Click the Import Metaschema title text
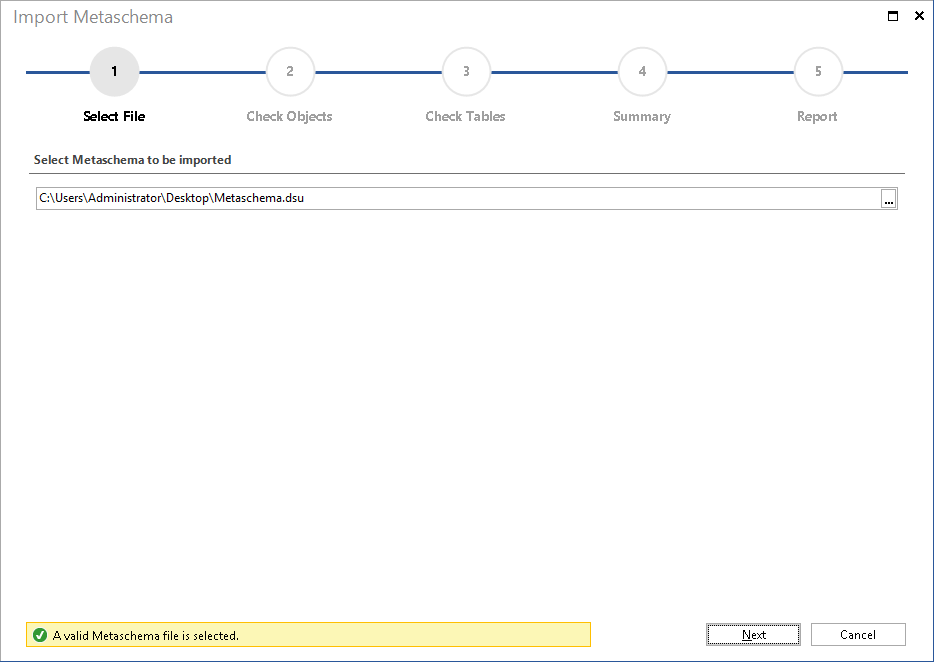 coord(93,17)
